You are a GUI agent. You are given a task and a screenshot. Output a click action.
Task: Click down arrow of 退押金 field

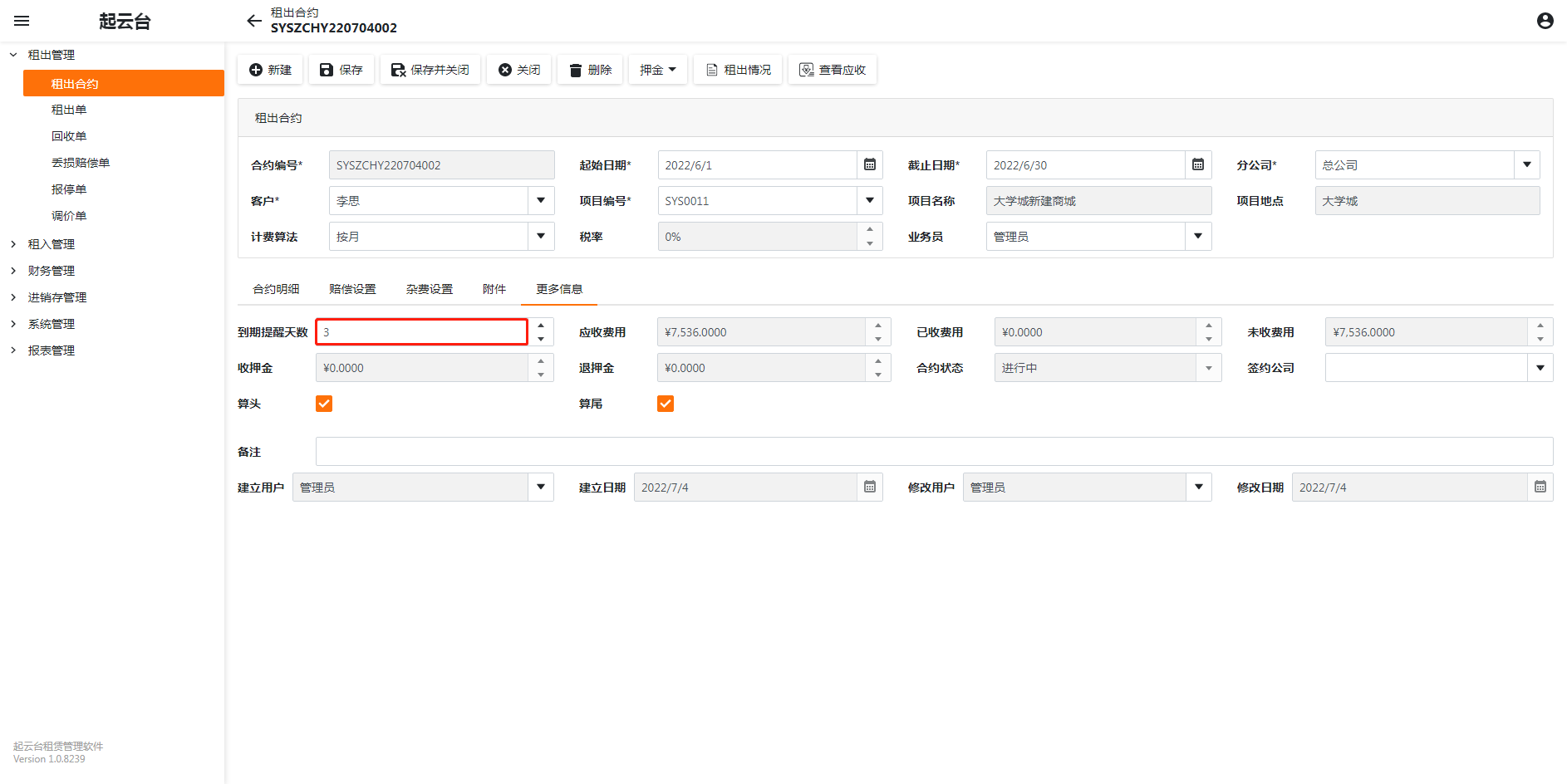click(x=878, y=375)
